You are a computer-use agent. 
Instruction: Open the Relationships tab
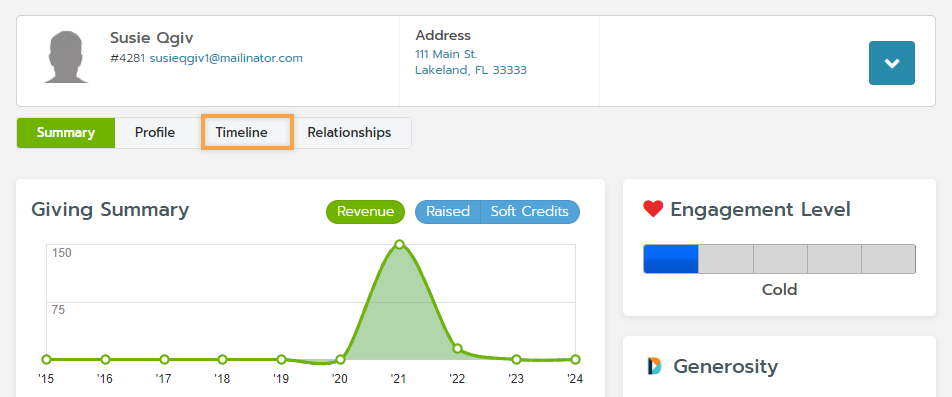(x=349, y=133)
